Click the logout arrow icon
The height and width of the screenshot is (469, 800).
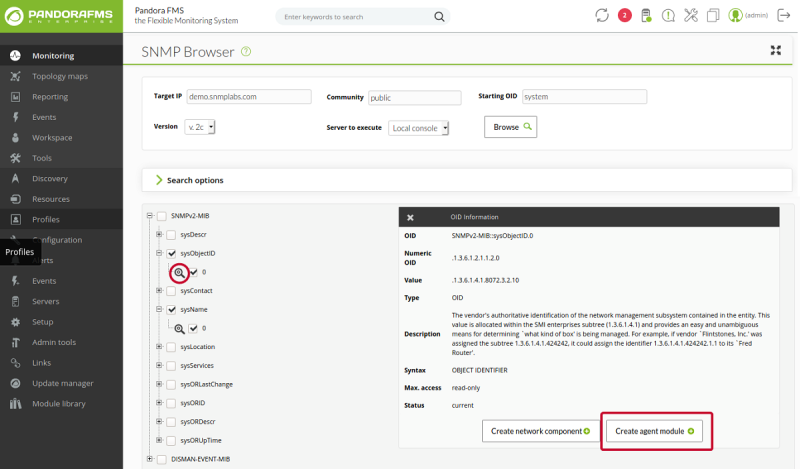784,15
